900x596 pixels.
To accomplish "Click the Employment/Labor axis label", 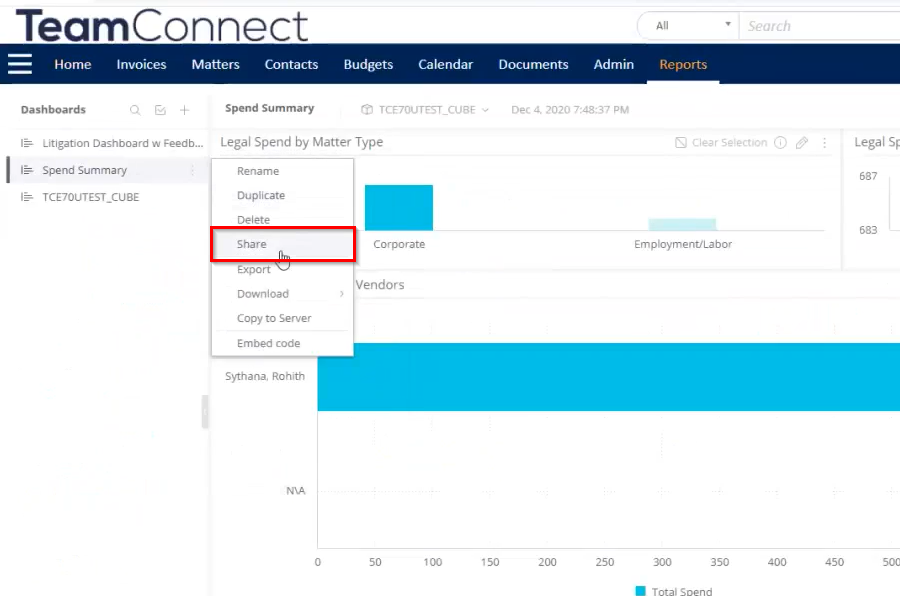I will point(682,244).
